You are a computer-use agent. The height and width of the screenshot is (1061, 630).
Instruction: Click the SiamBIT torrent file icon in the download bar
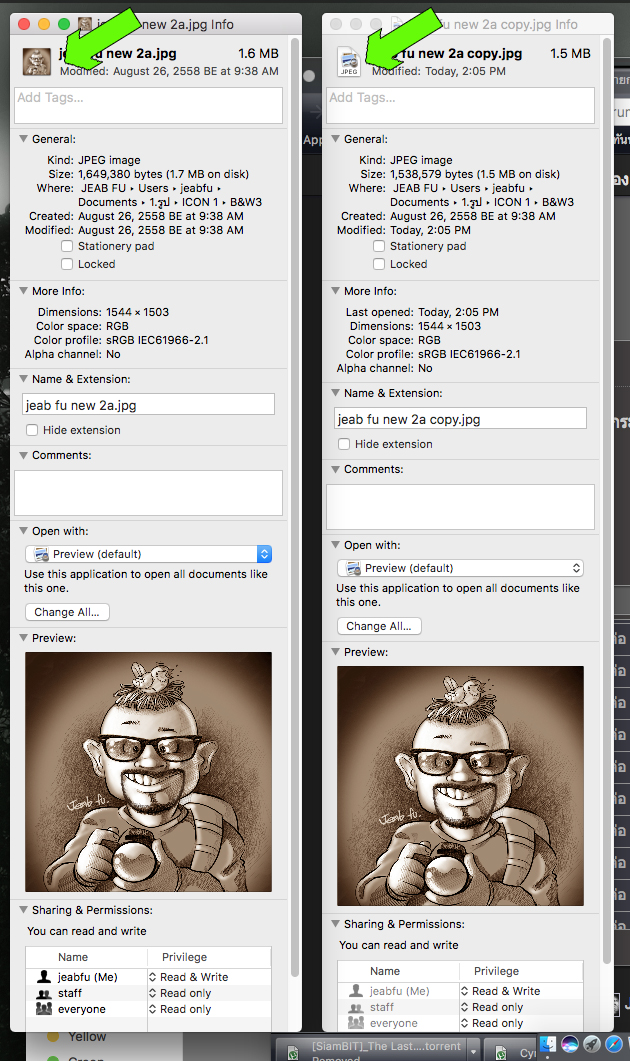pos(292,1052)
